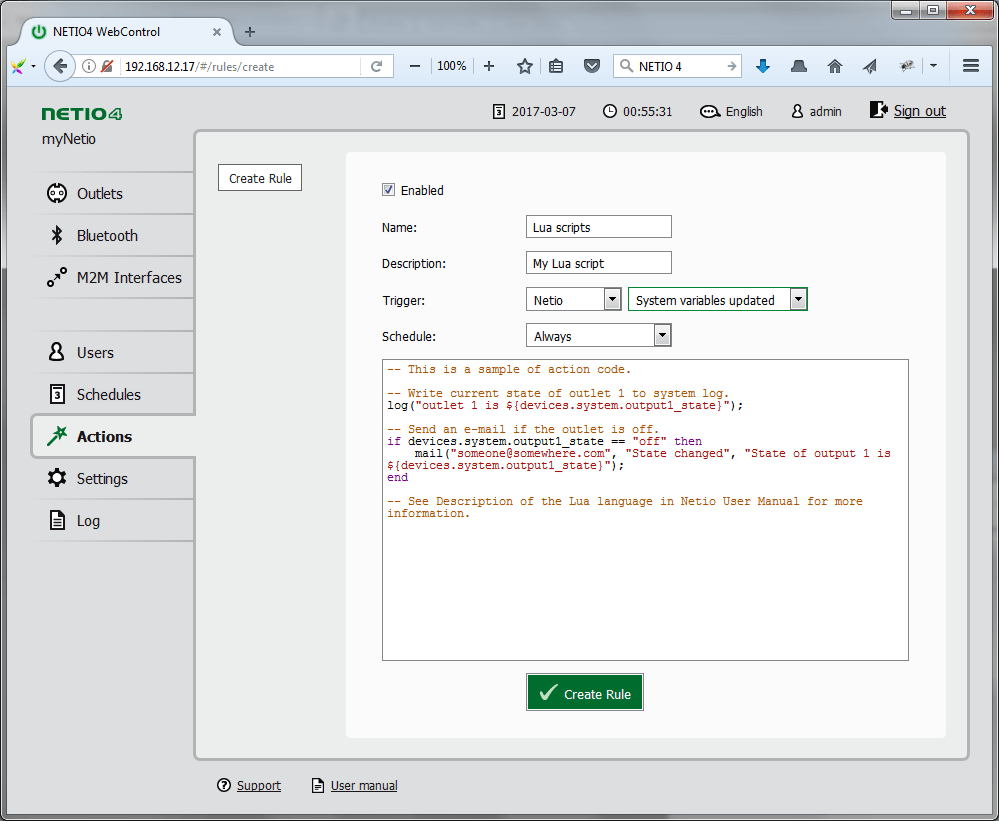Toggle the Enabled checkbox
Image resolution: width=999 pixels, height=821 pixels.
click(388, 190)
